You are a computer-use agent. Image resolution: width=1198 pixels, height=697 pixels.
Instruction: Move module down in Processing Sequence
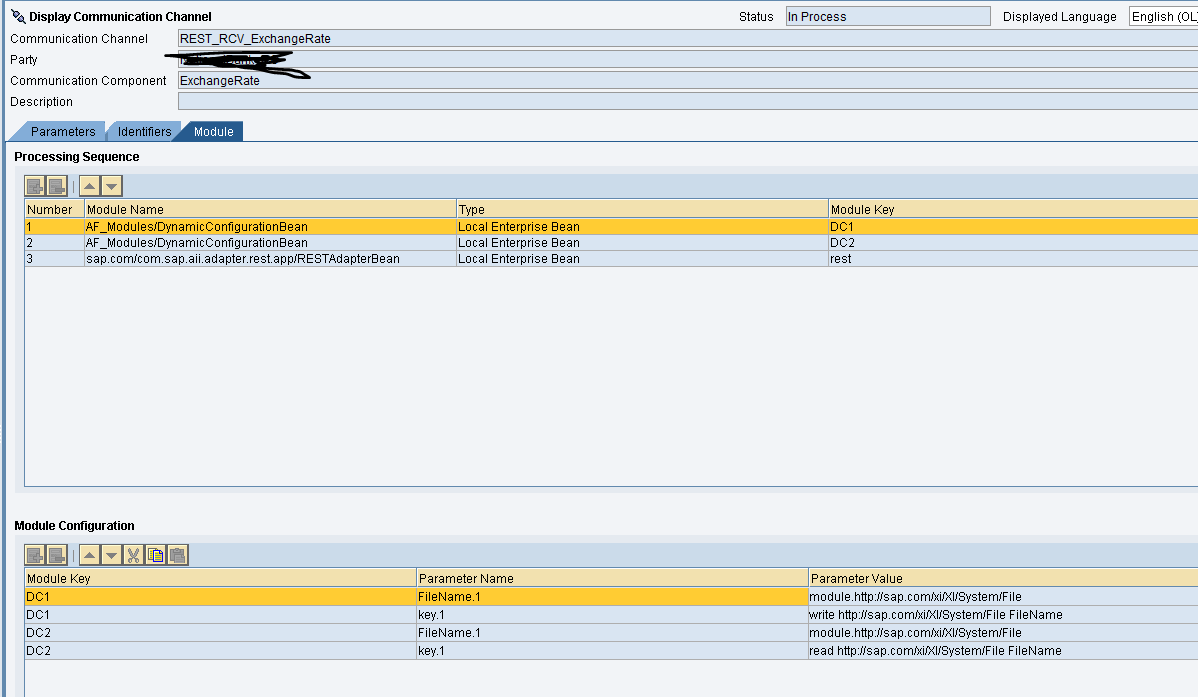point(112,186)
